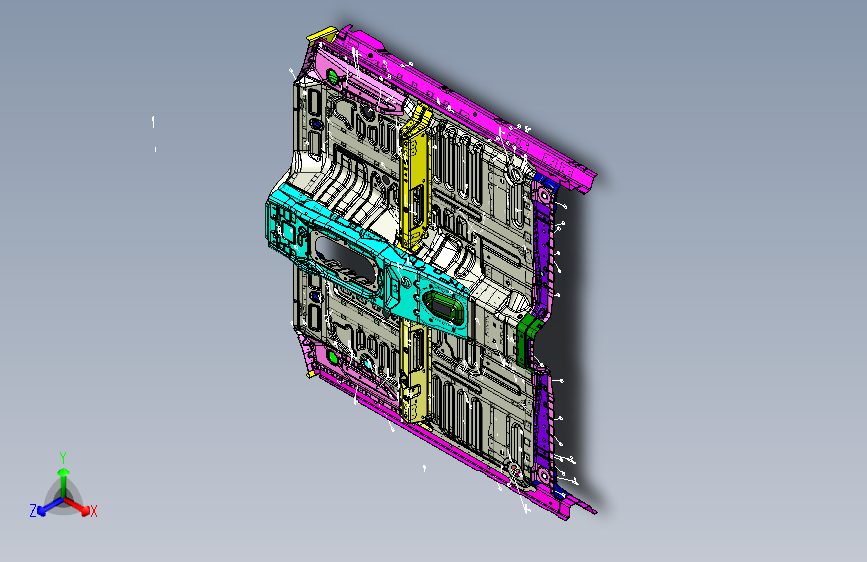
Task: Select the upper purple rear rail
Action: [x=542, y=243]
